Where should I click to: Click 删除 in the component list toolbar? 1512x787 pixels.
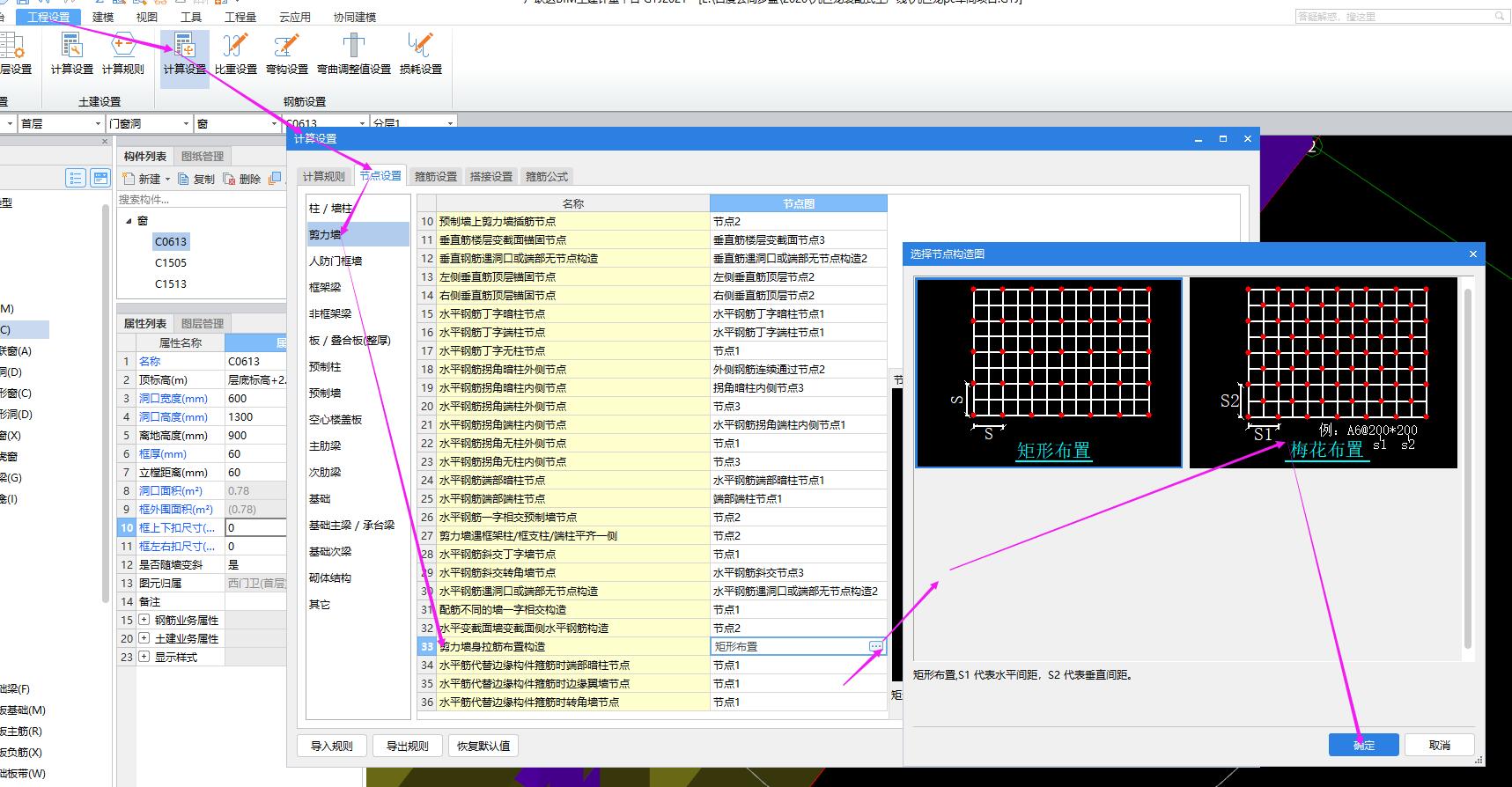242,179
